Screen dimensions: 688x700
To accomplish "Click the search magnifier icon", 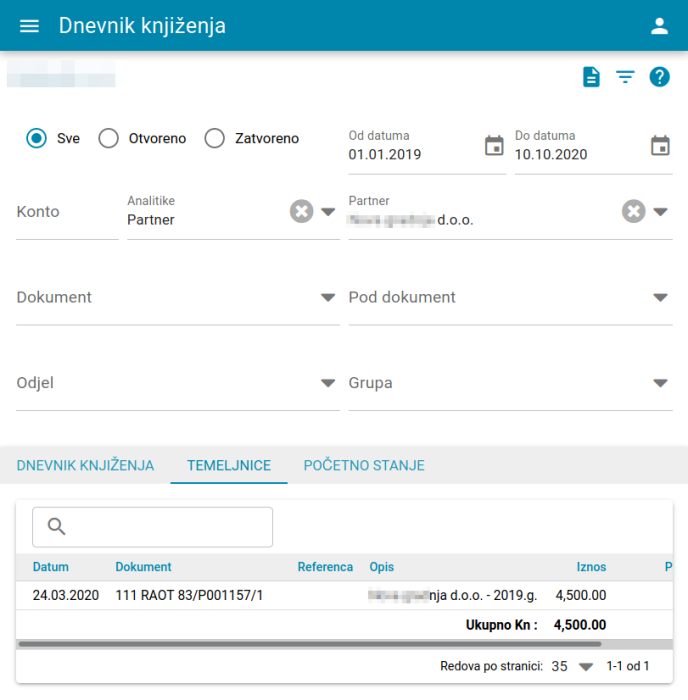I will 57,526.
